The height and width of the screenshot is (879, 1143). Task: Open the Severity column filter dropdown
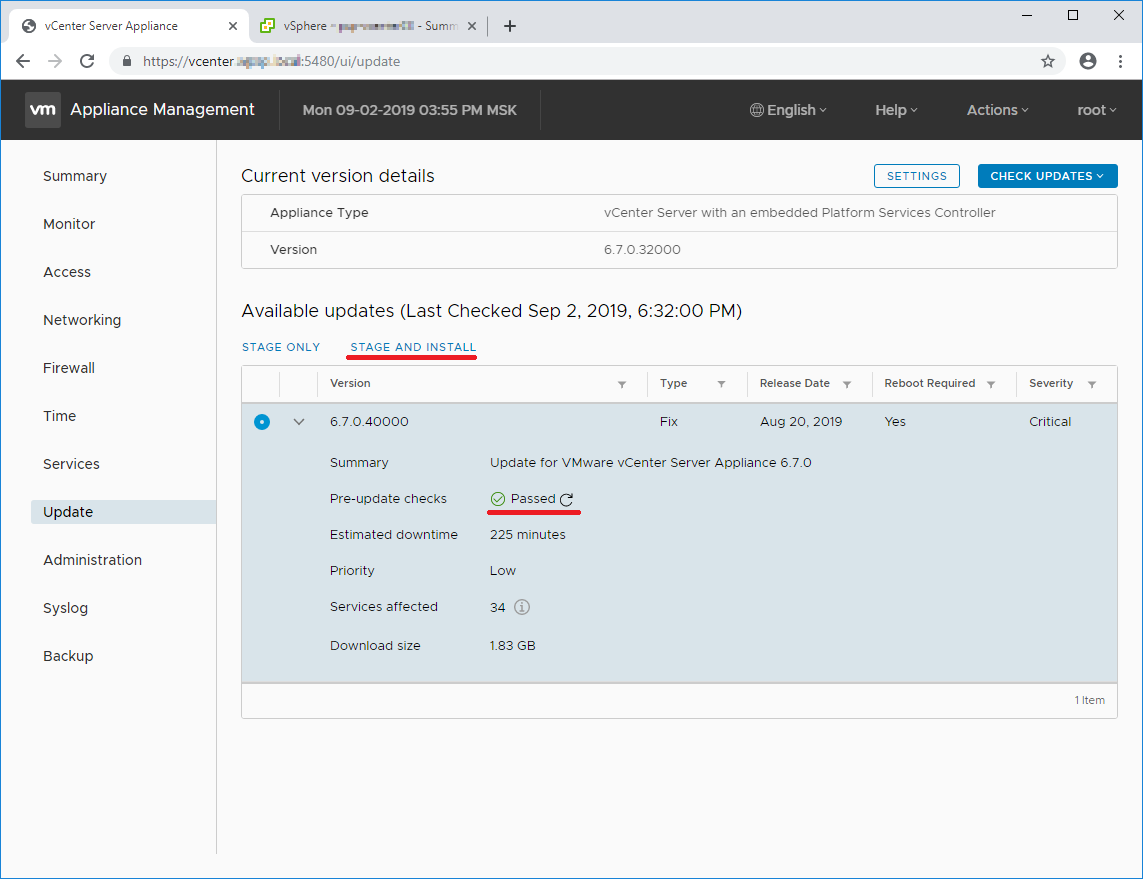pyautogui.click(x=1092, y=384)
